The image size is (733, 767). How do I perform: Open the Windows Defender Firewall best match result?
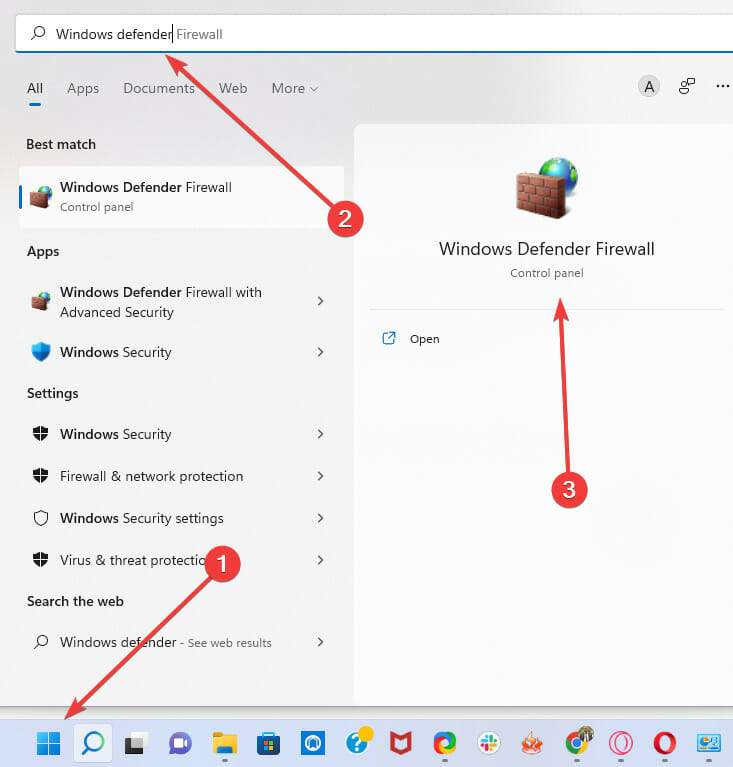(x=182, y=197)
